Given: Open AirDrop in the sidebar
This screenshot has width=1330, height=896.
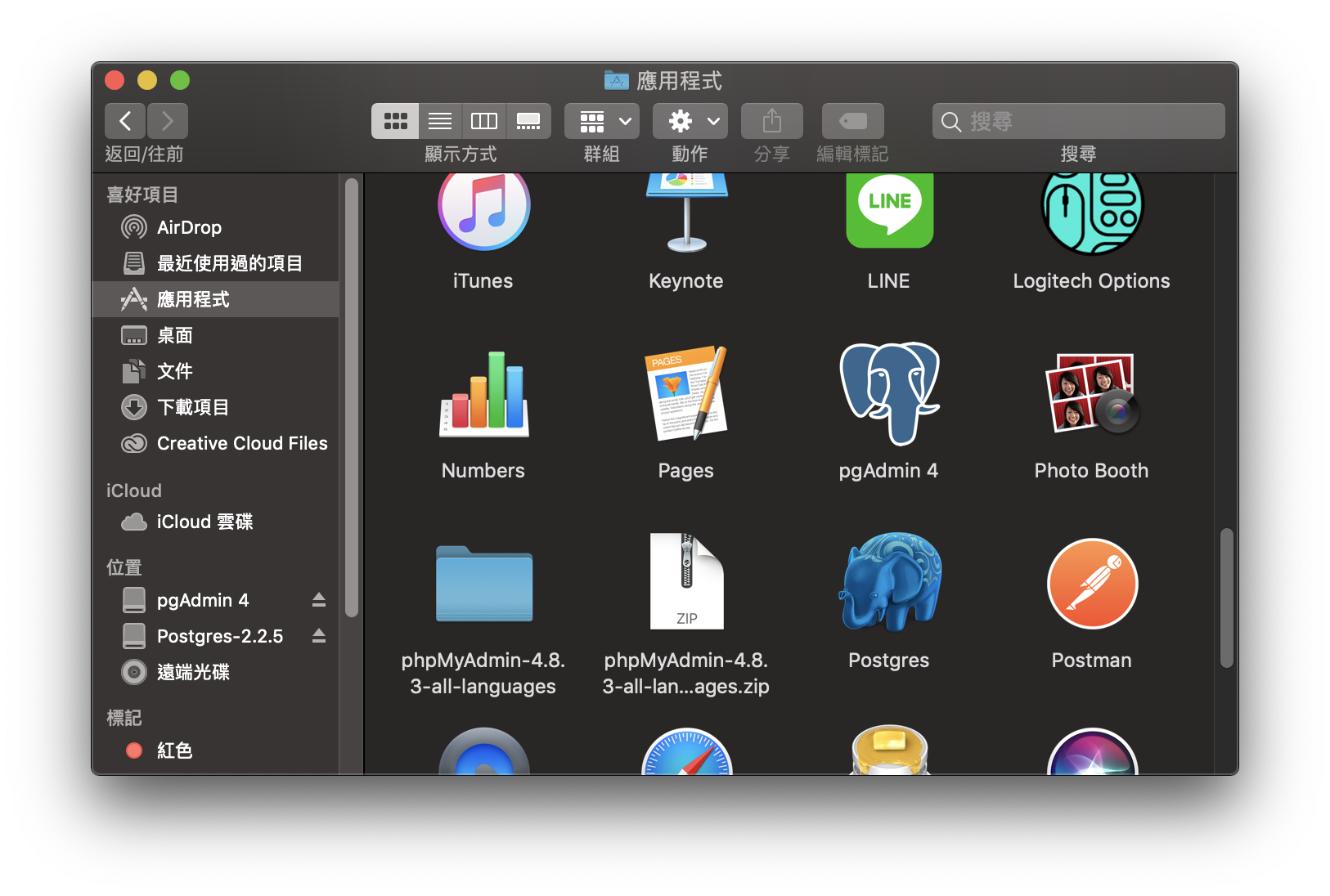Looking at the screenshot, I should (216, 227).
